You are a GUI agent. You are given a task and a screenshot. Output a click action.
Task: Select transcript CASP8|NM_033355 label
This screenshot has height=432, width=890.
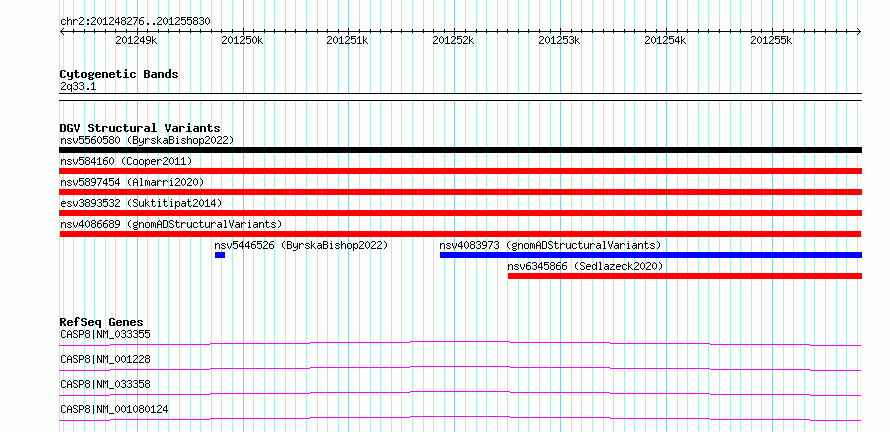tap(105, 334)
